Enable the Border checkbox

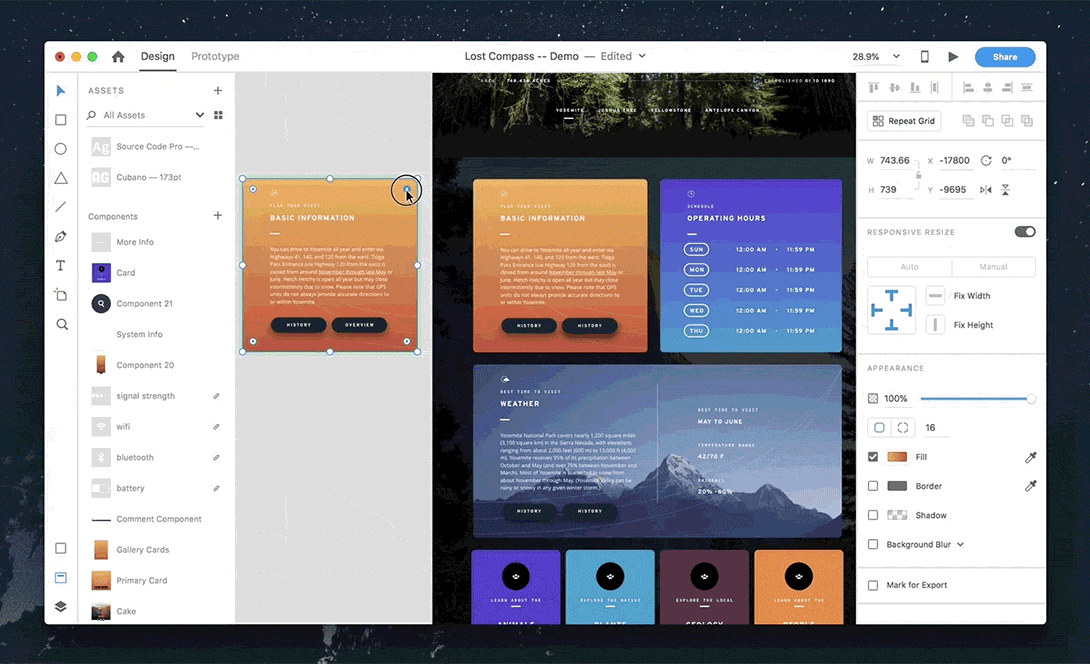coord(873,486)
